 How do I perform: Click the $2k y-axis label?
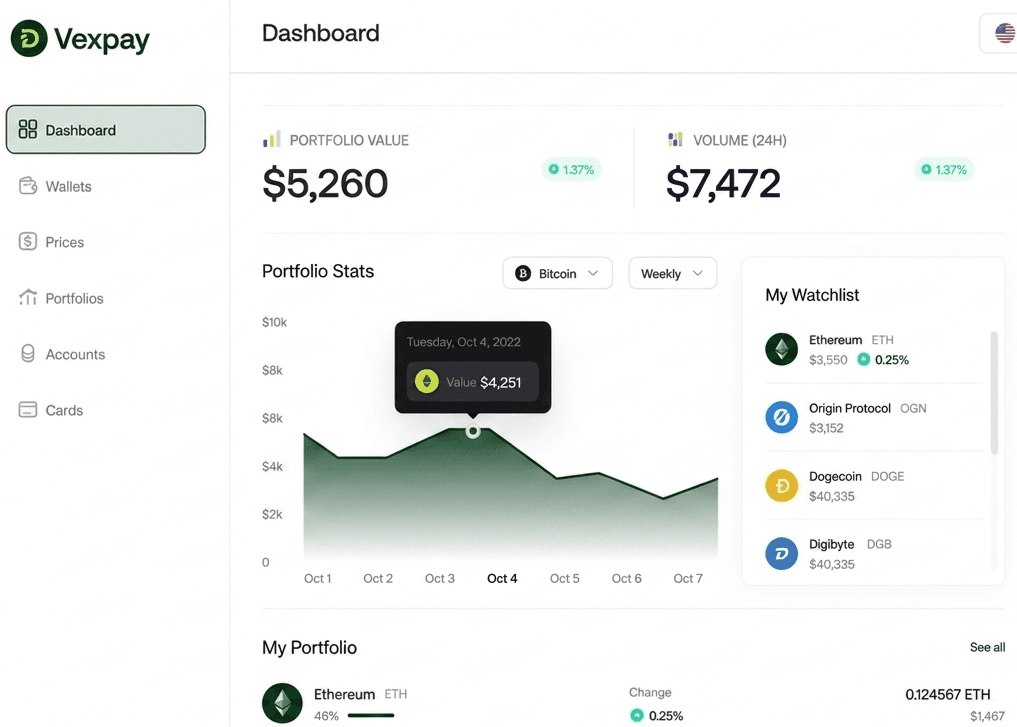point(272,514)
